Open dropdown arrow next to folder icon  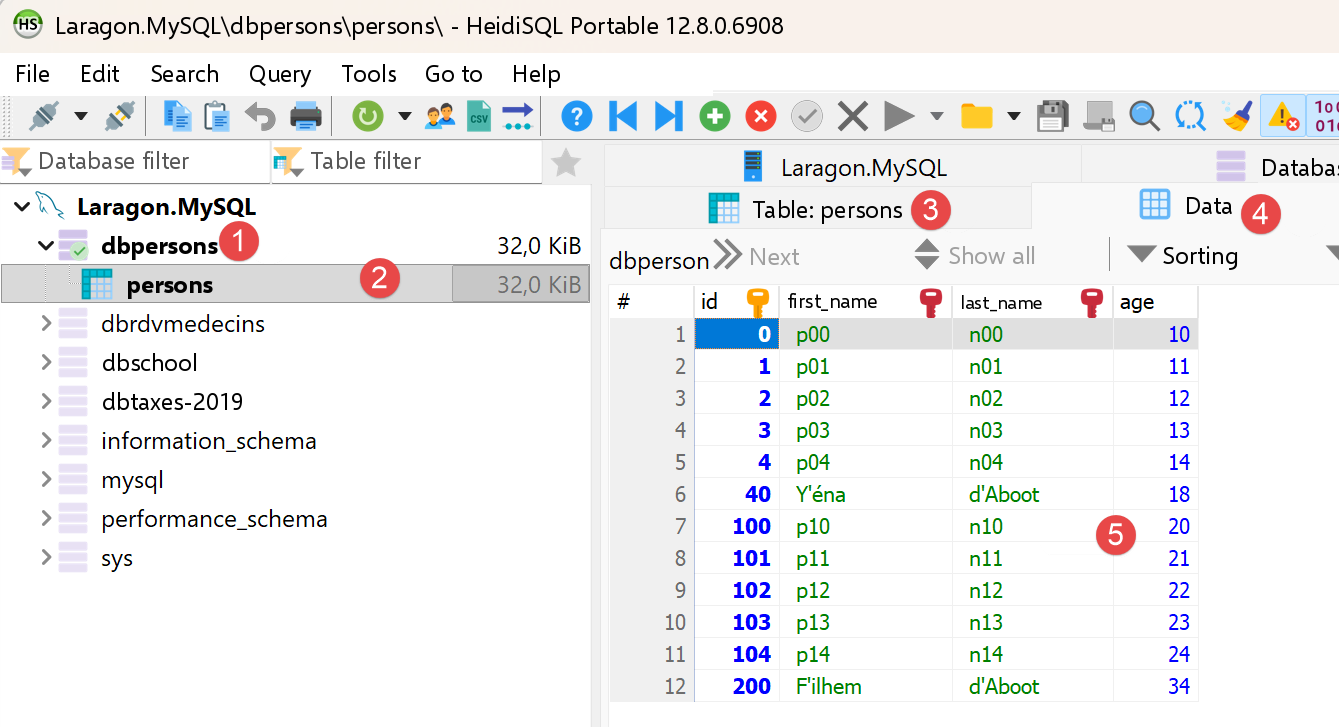[1014, 116]
